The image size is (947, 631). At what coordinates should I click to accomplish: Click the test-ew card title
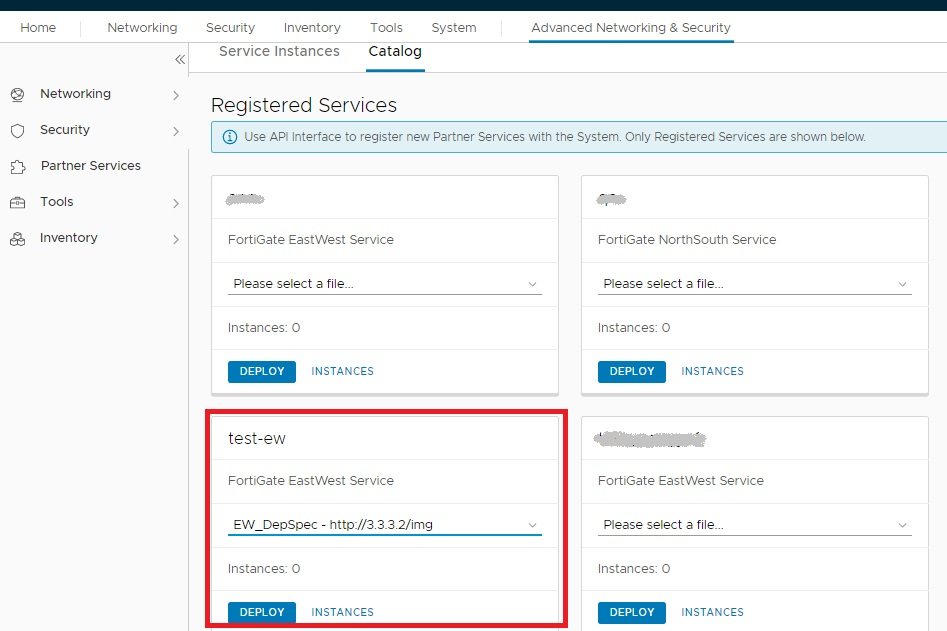257,438
